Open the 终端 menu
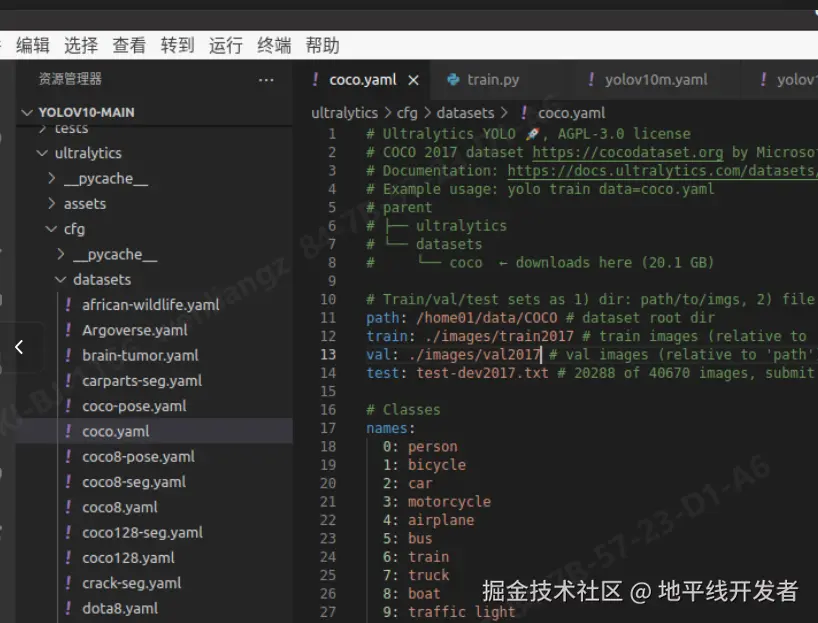 [x=274, y=45]
